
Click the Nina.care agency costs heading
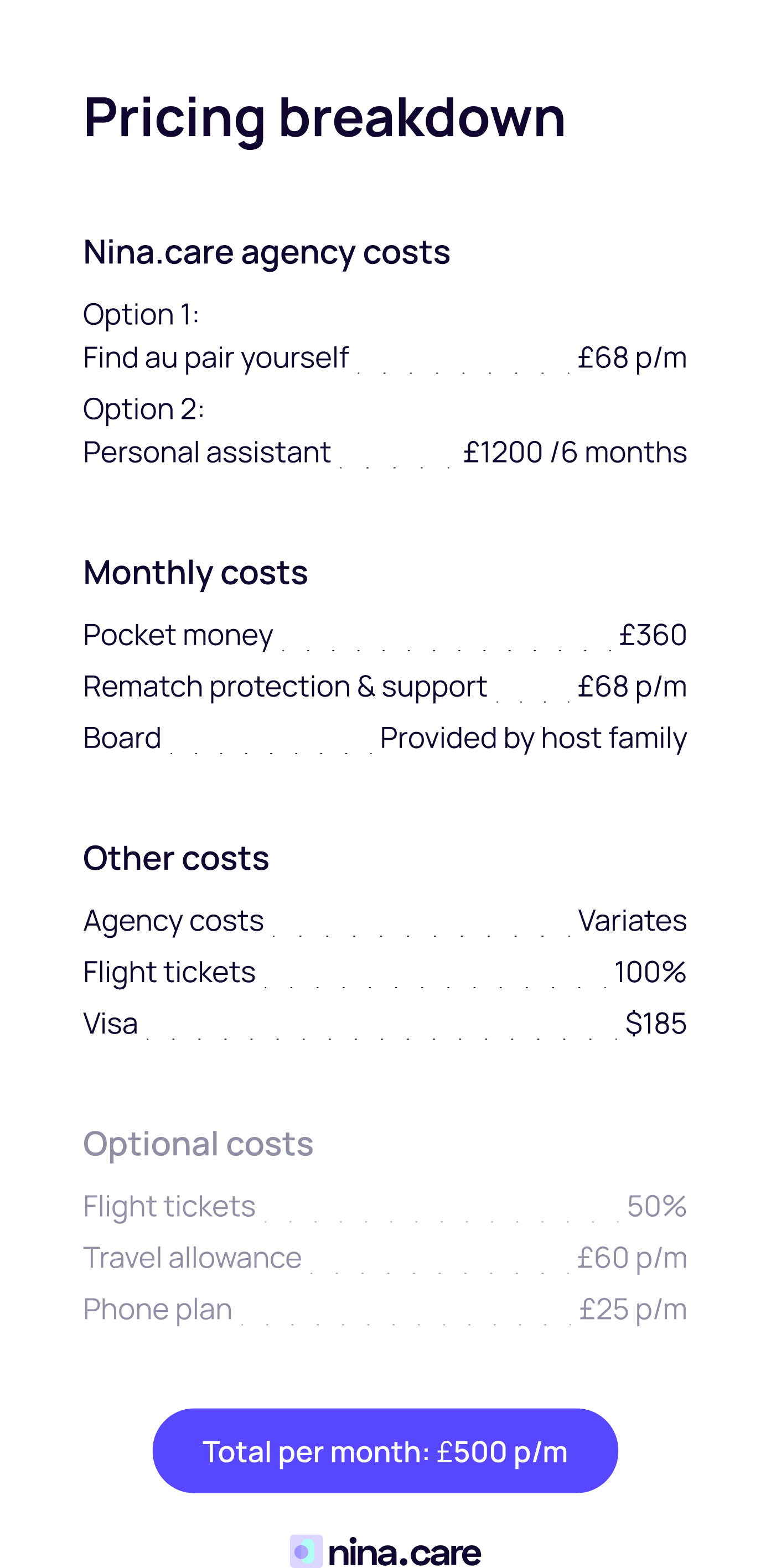266,252
